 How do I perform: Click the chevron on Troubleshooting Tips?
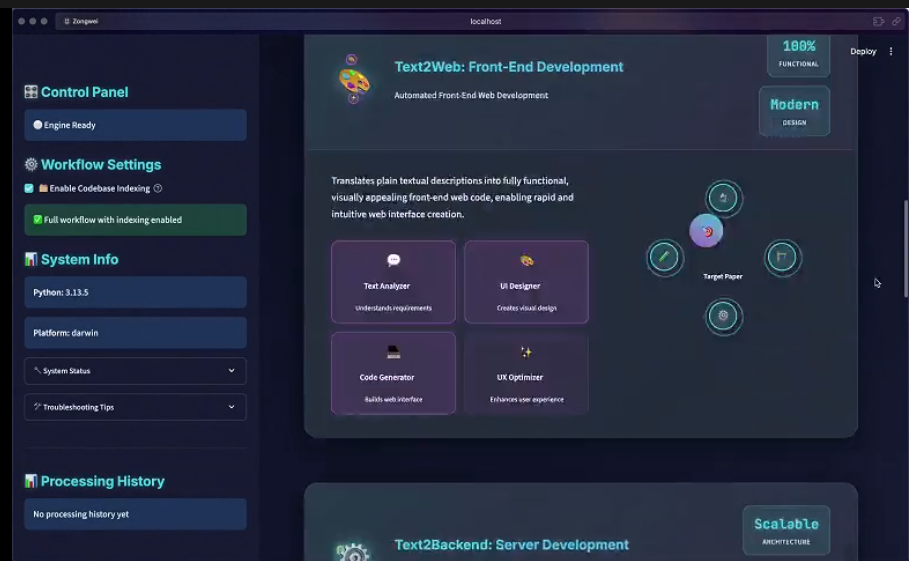click(231, 407)
